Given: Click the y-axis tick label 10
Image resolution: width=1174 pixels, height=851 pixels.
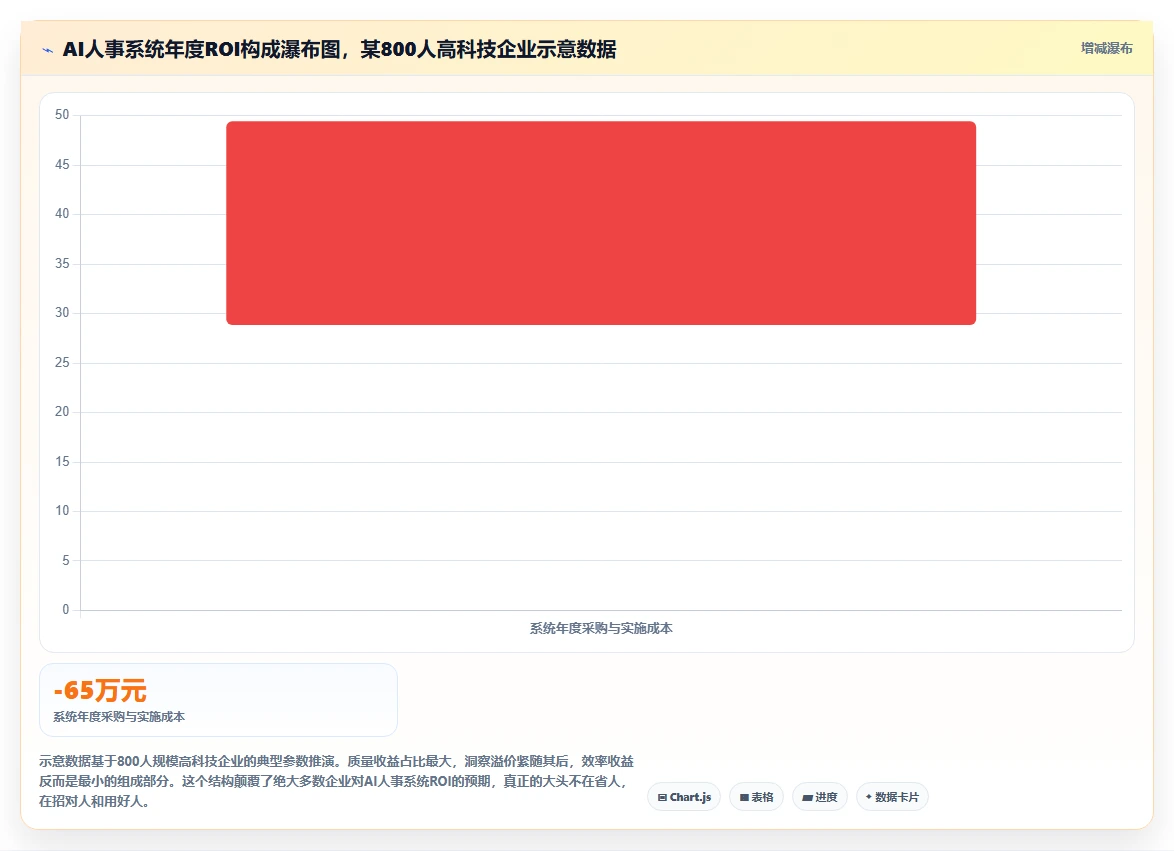Looking at the screenshot, I should pyautogui.click(x=62, y=511).
